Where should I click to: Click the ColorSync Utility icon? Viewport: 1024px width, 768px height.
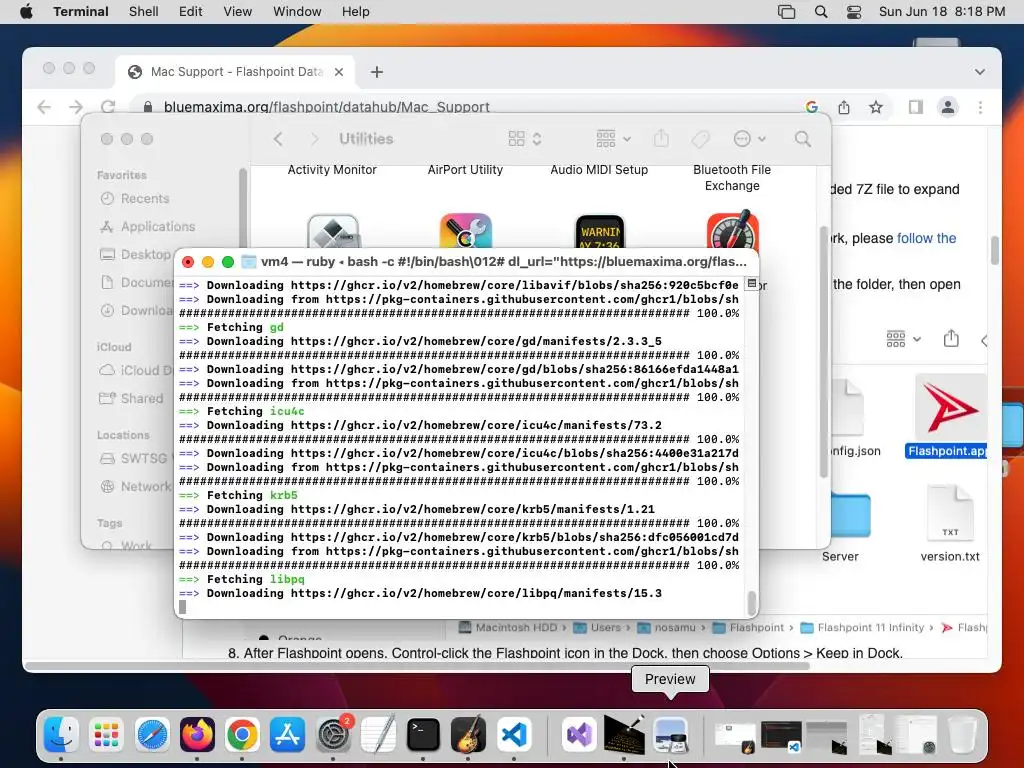(x=465, y=231)
